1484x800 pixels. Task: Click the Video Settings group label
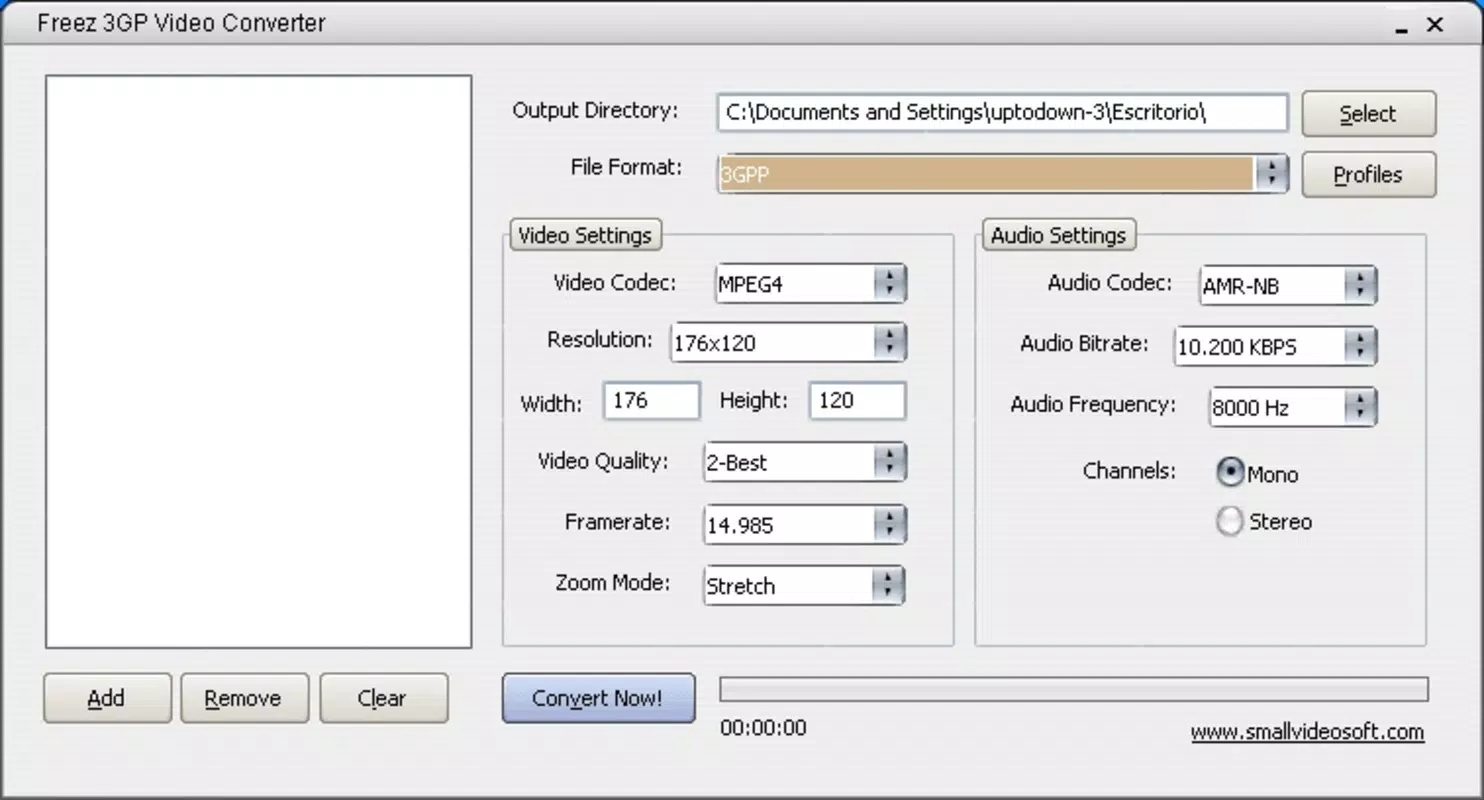(x=585, y=236)
